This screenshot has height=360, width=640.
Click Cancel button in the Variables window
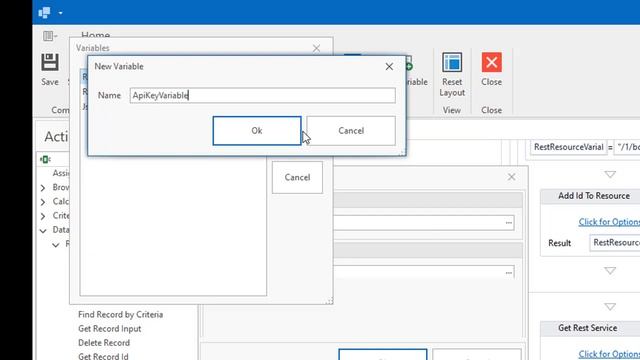tap(297, 177)
